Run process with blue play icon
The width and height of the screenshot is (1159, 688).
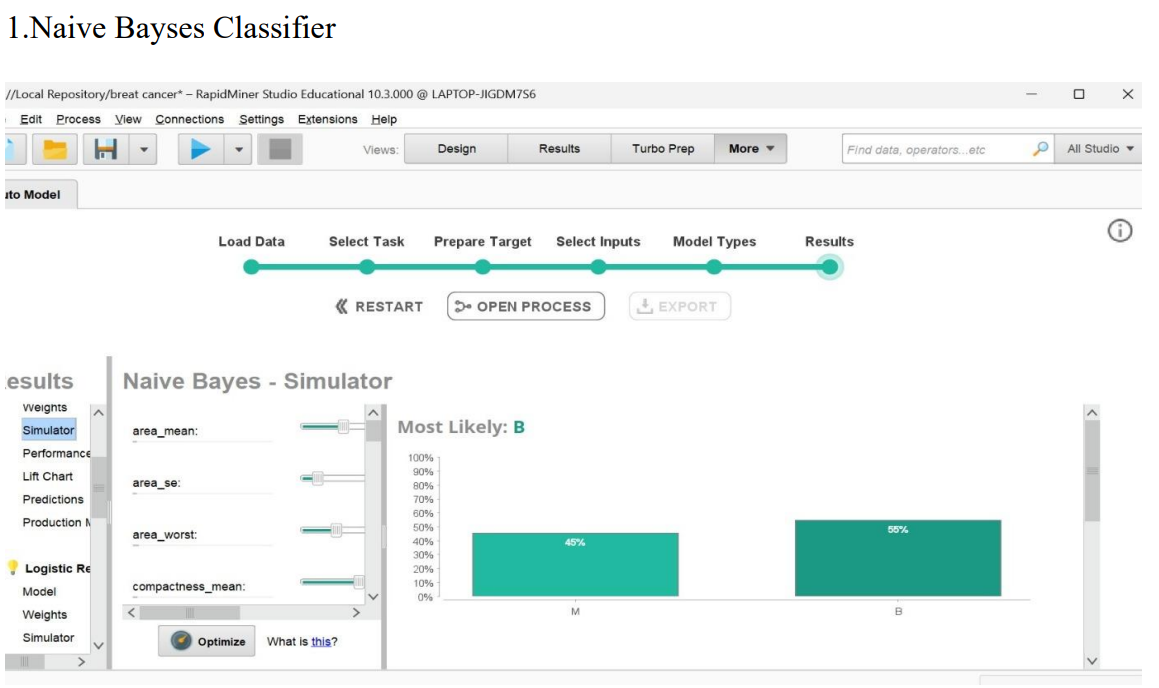click(201, 149)
